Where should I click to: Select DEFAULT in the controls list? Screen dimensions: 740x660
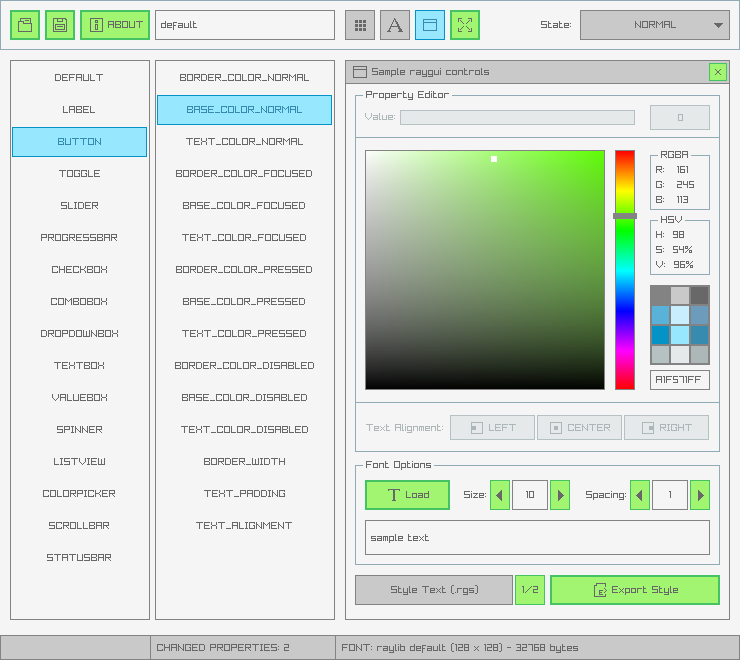pos(79,77)
